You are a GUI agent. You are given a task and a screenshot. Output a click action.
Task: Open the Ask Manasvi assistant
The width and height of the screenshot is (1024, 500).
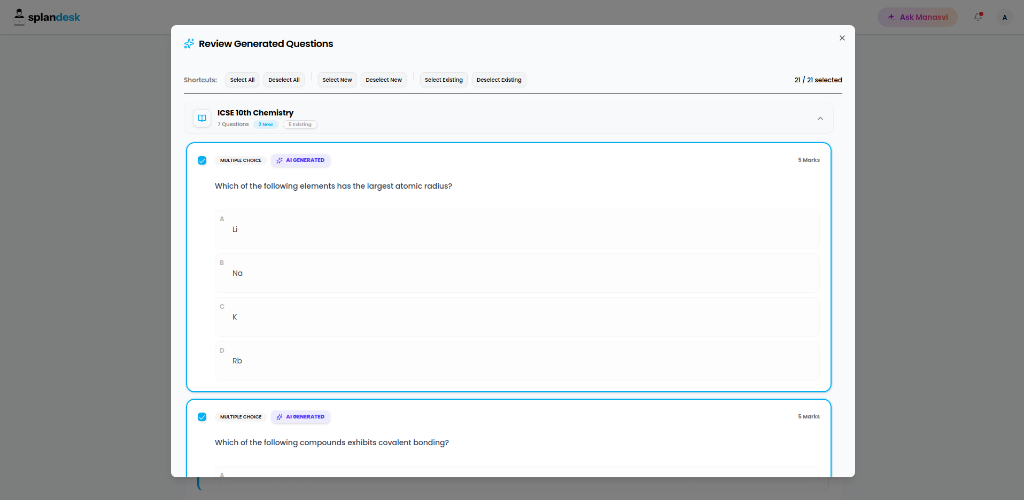918,17
